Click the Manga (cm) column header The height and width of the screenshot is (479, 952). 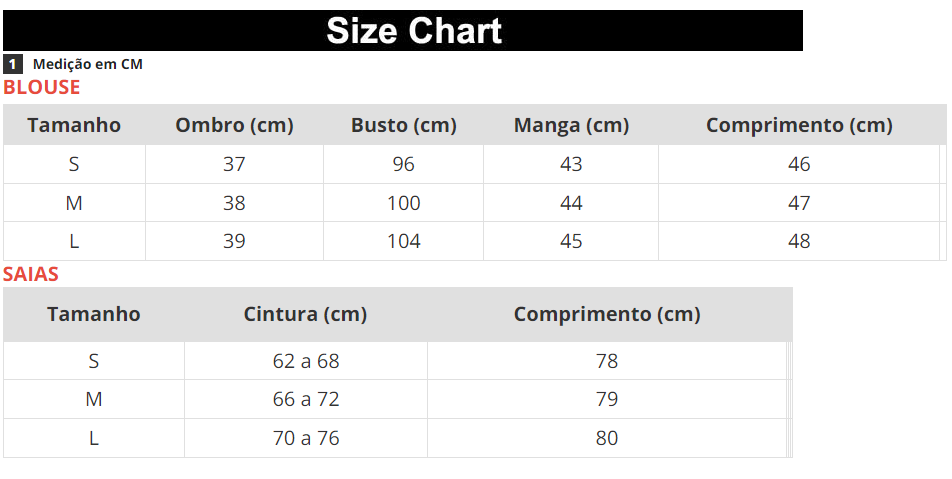(x=571, y=125)
